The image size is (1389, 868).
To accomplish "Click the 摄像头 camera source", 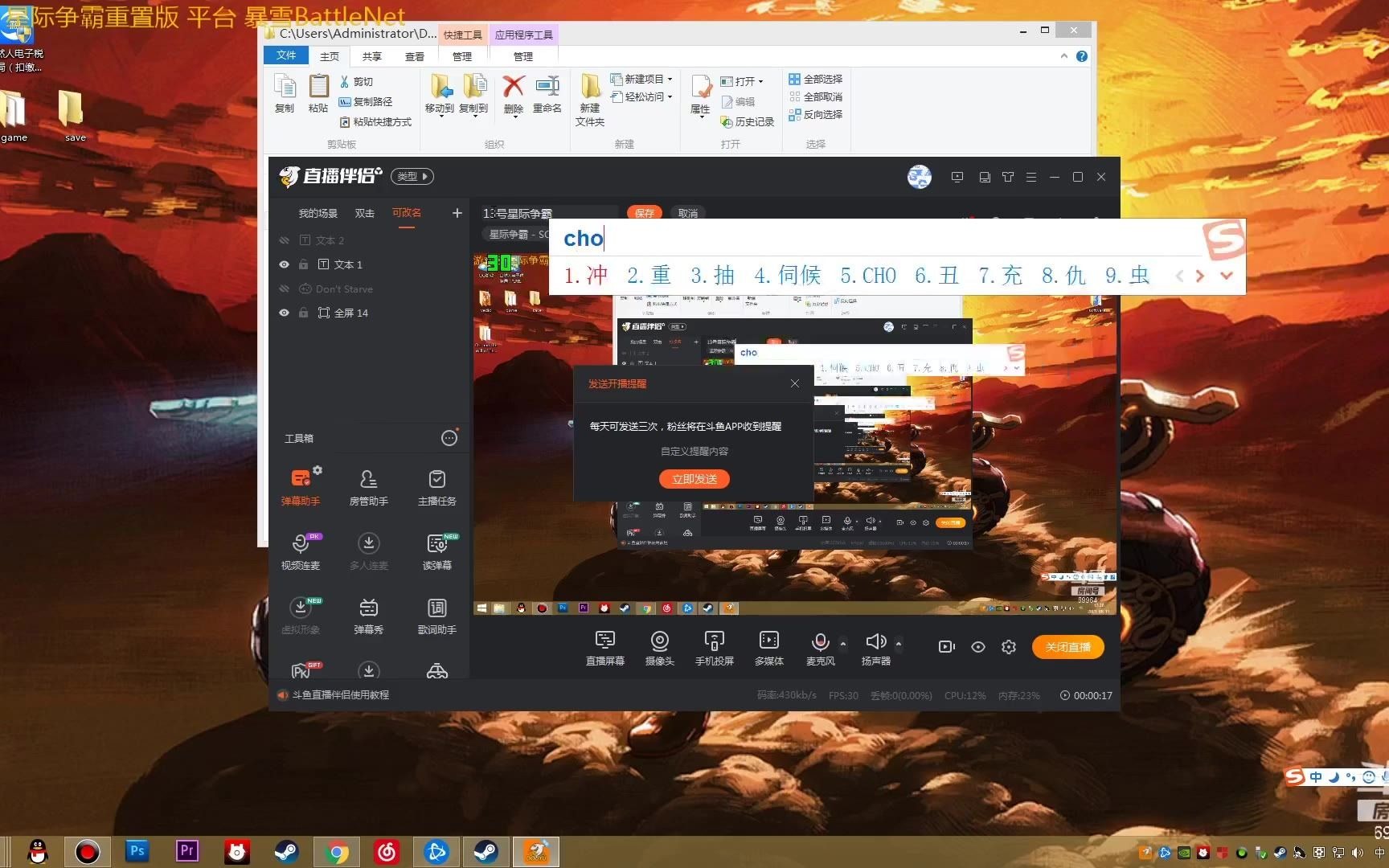I will [660, 648].
